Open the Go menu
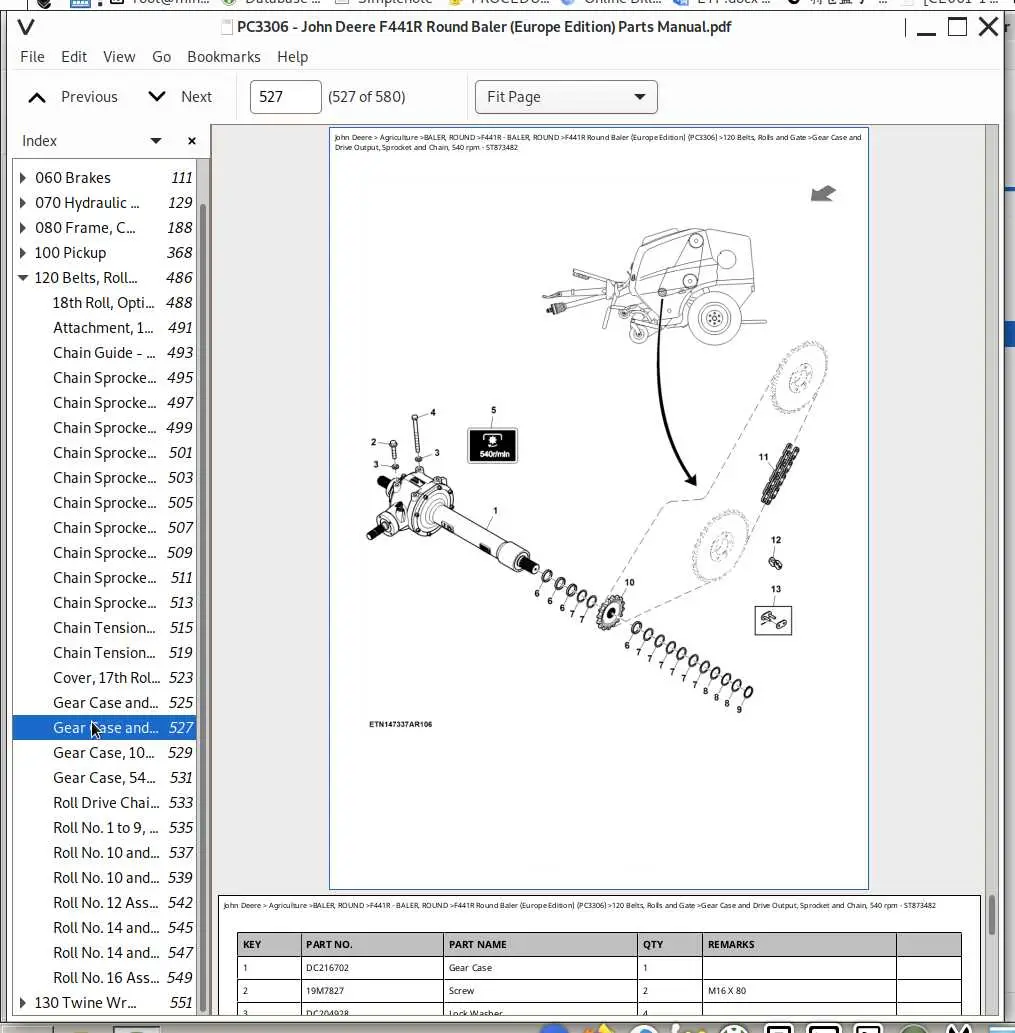1015x1033 pixels. [x=161, y=57]
